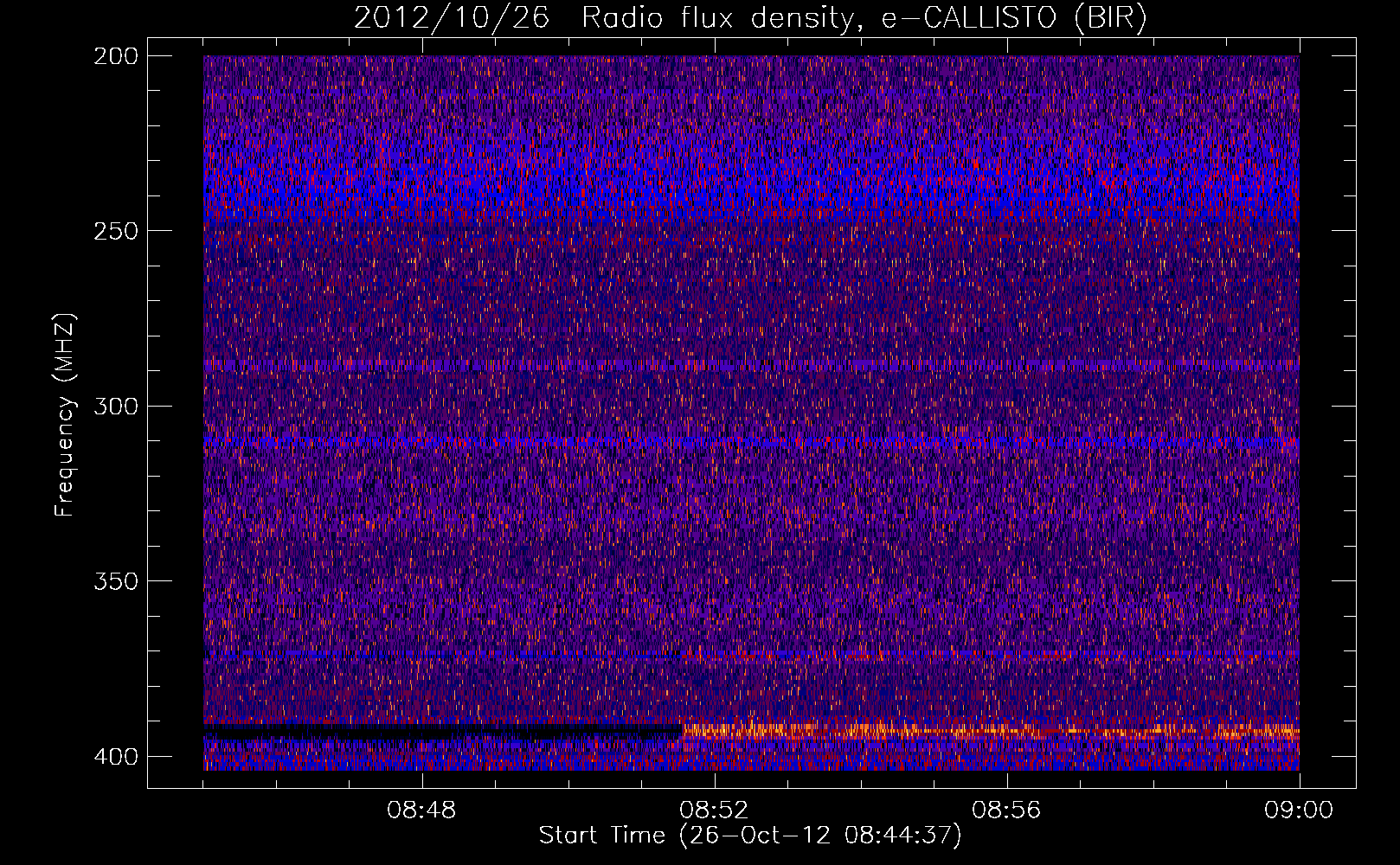Select the 'Frequency (MHZ)' y-axis label
The image size is (1400, 865).
tap(65, 414)
